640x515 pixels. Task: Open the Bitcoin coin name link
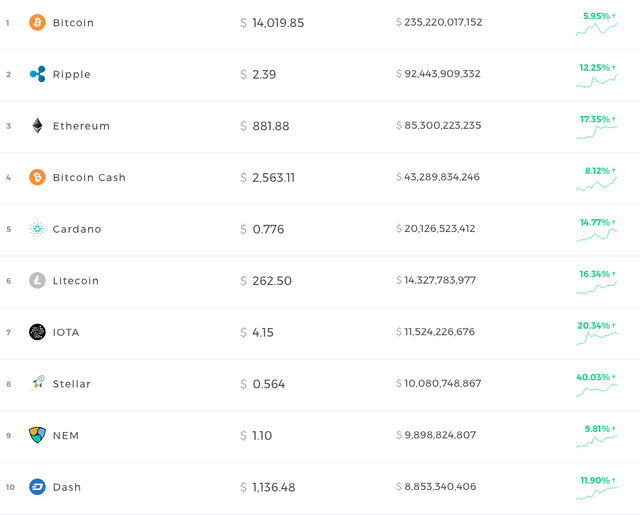coord(73,22)
